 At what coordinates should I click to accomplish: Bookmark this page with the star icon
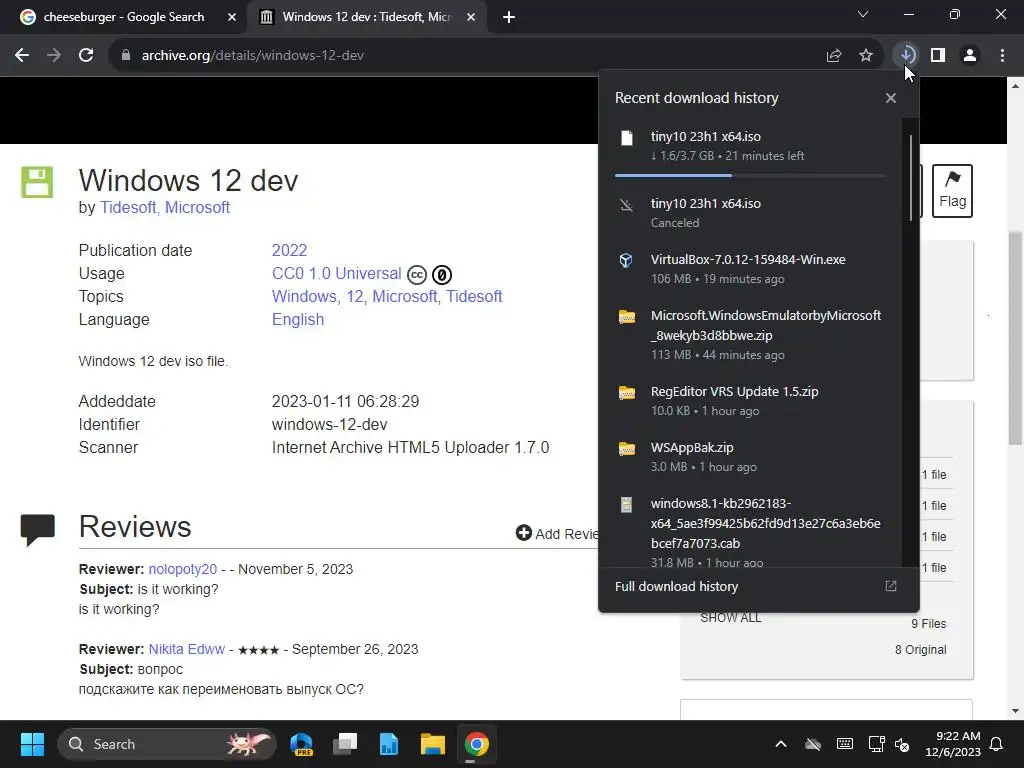point(866,56)
